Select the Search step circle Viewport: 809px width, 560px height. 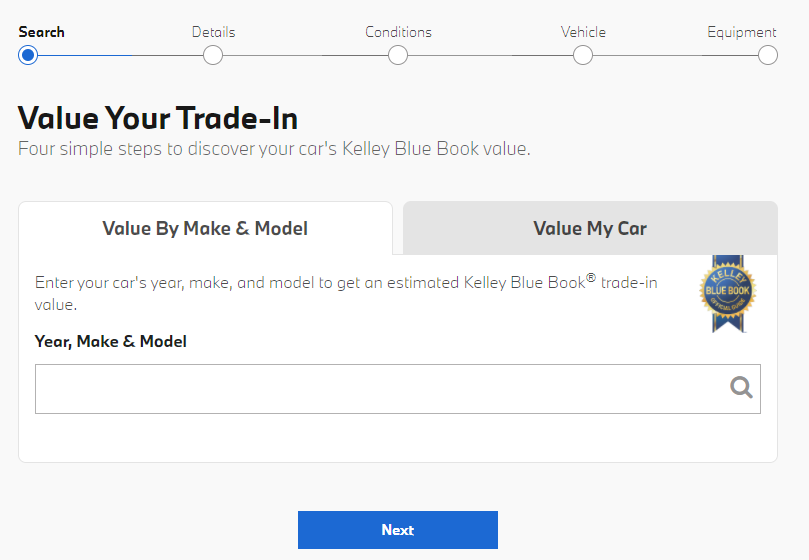(28, 55)
